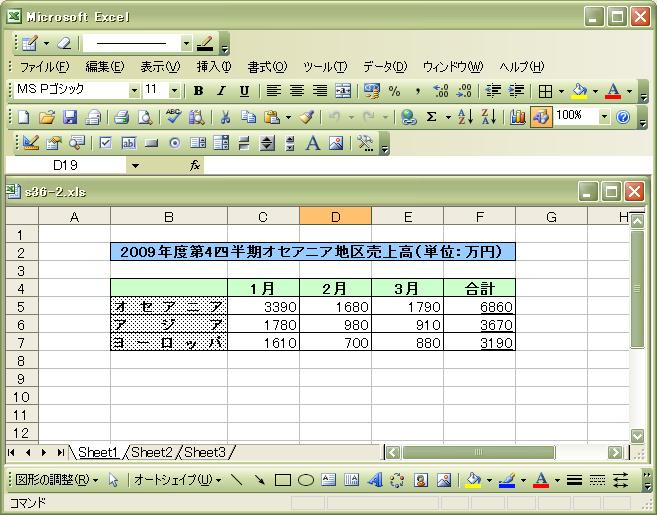Expand the Borders dropdown arrow

tap(561, 91)
